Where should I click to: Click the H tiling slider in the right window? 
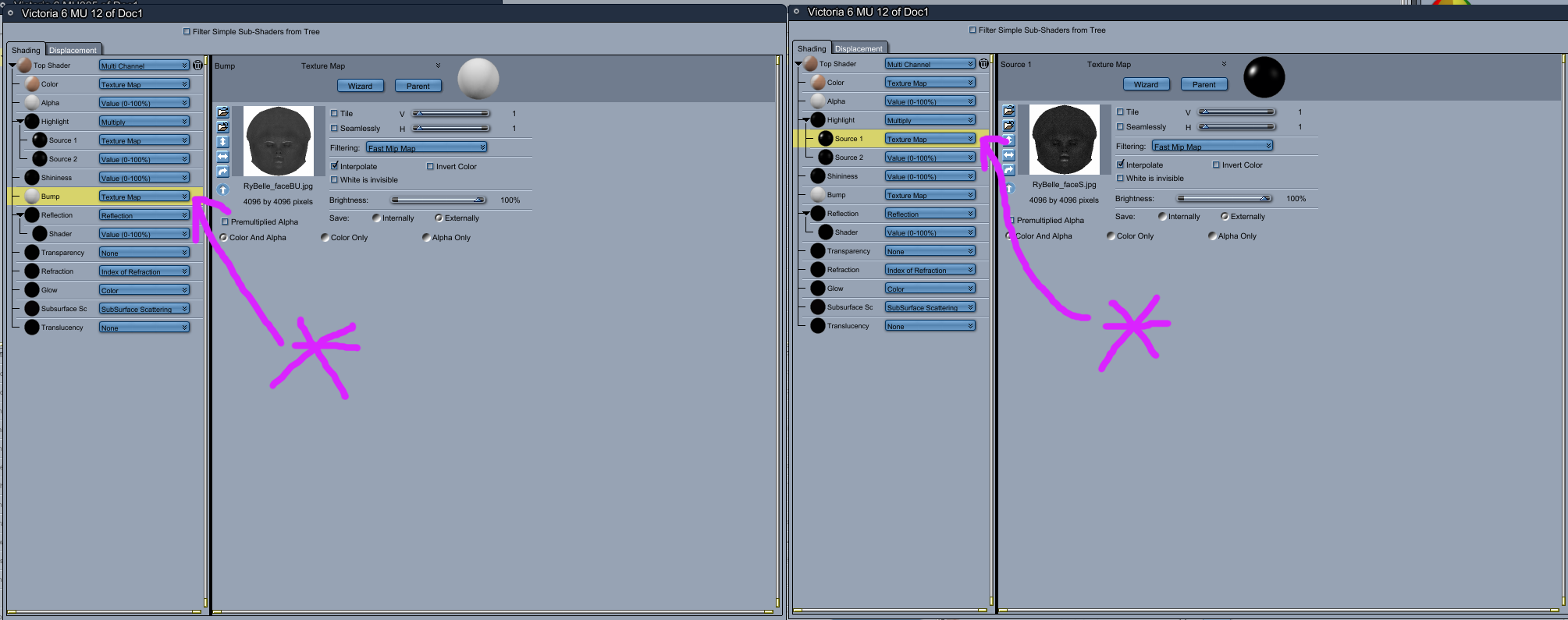pos(1237,127)
